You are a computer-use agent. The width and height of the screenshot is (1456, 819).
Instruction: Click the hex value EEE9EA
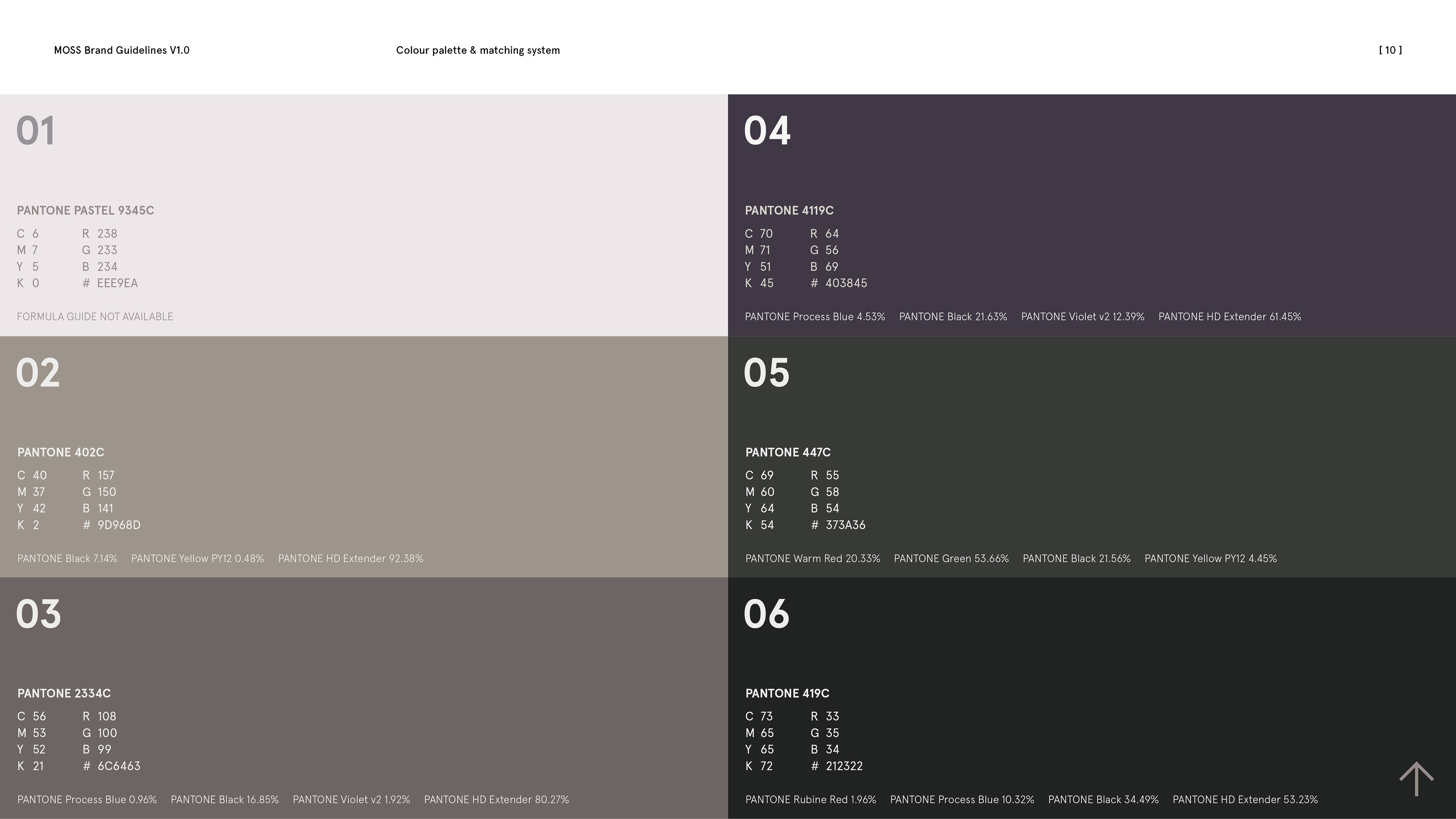pos(117,283)
